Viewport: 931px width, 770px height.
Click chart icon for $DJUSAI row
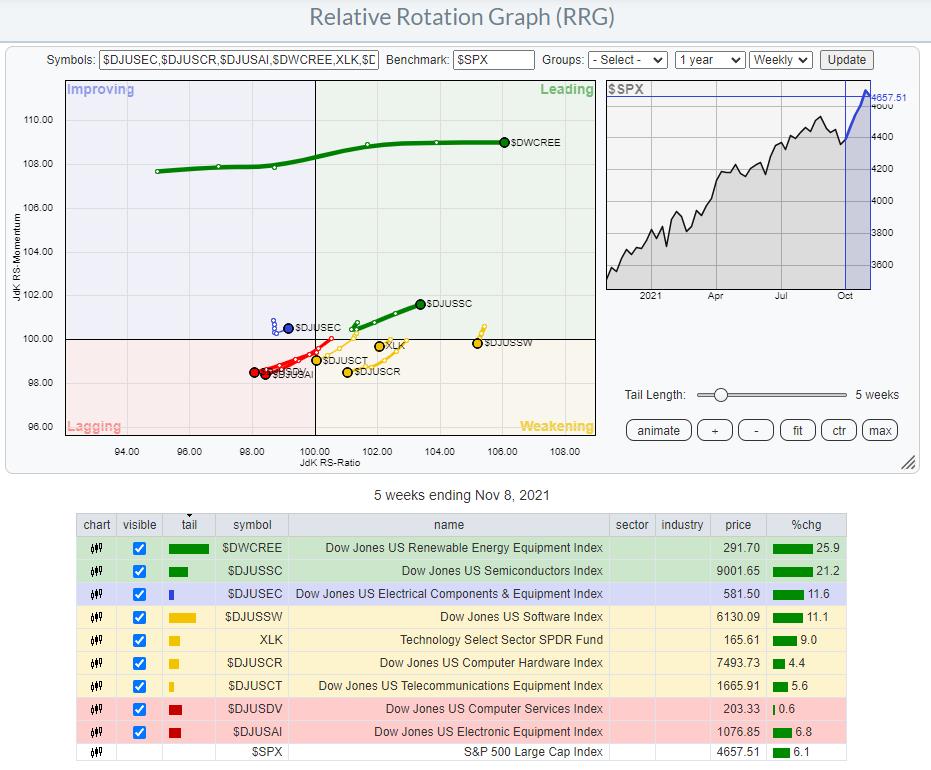(97, 732)
